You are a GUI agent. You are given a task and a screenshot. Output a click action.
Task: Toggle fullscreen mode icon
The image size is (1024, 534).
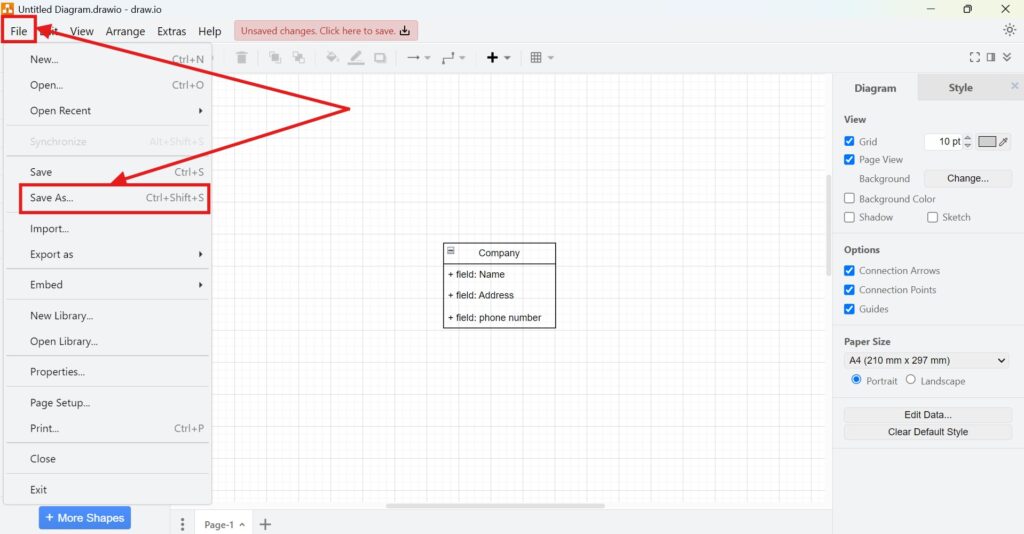pos(975,58)
